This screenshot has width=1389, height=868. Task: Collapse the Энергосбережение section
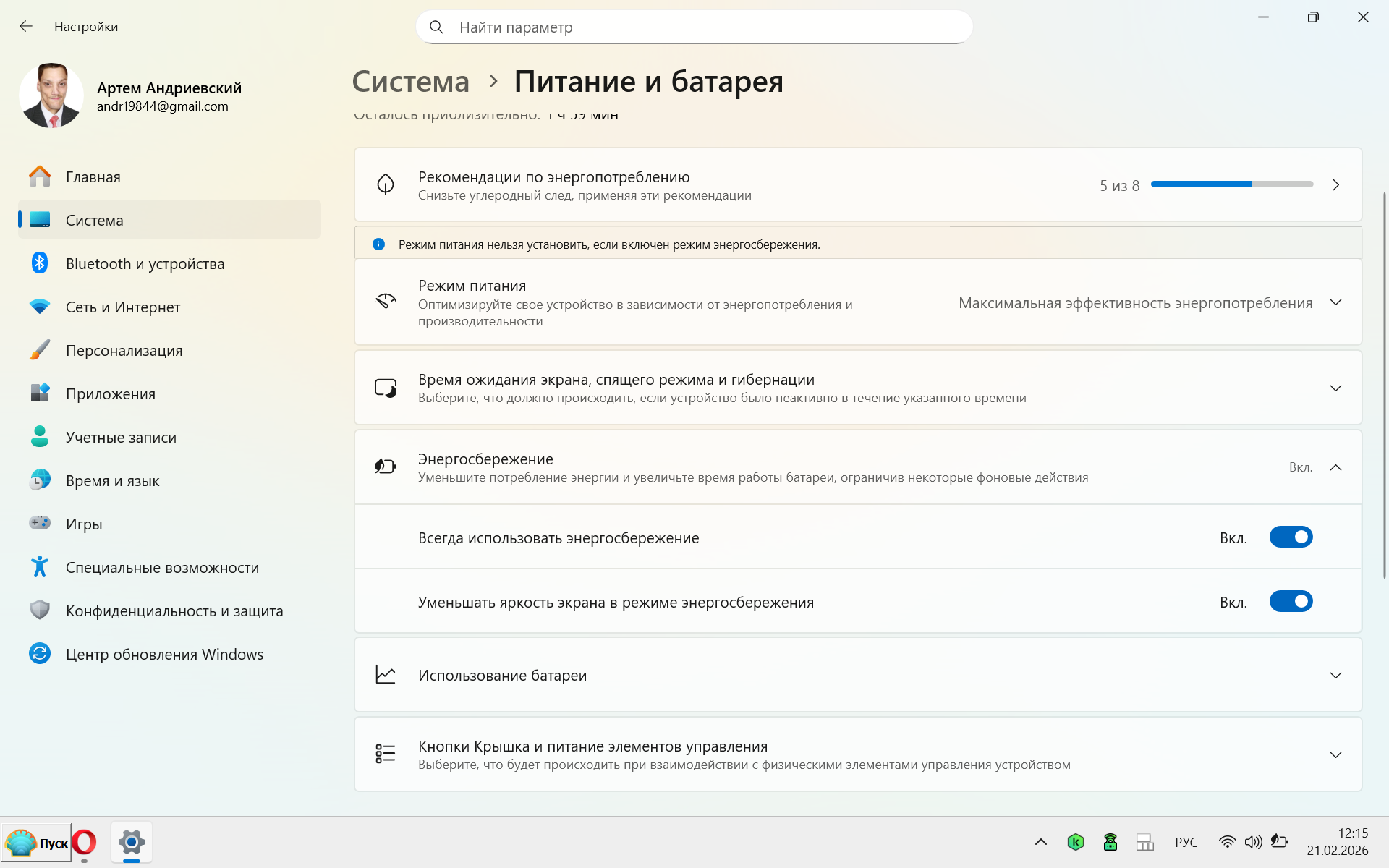(1335, 467)
